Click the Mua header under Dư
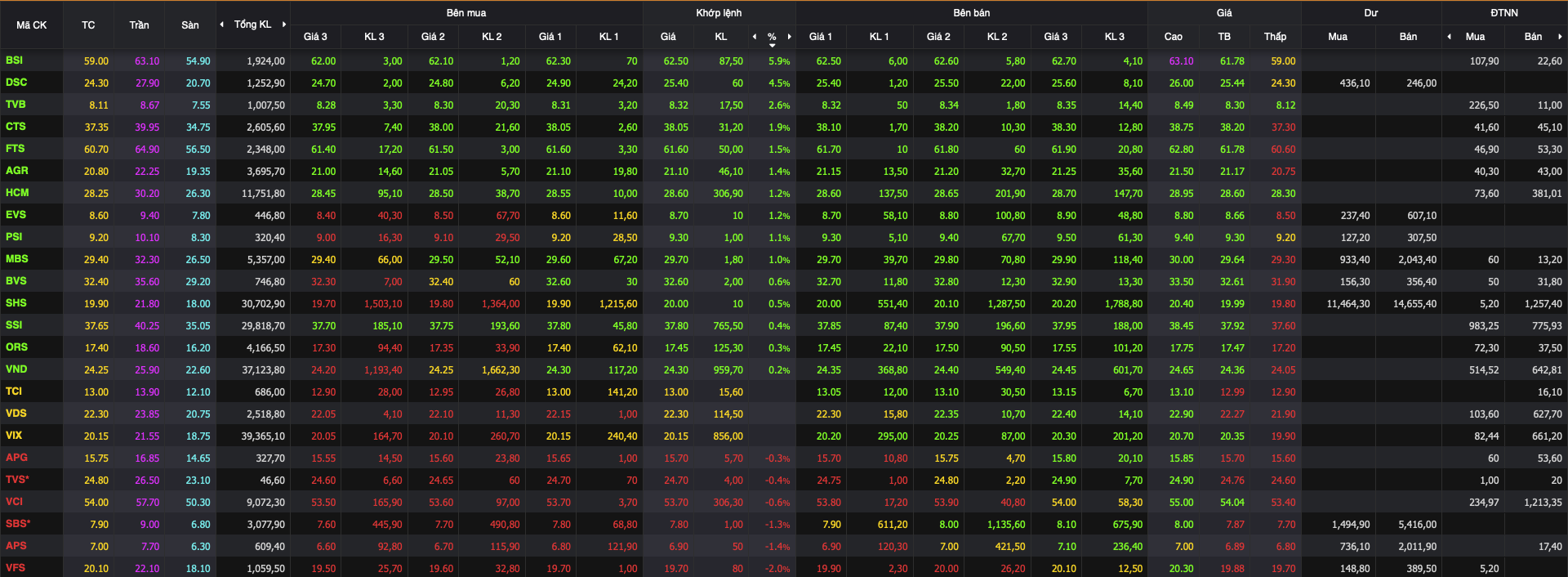The height and width of the screenshot is (577, 1568). point(1338,37)
